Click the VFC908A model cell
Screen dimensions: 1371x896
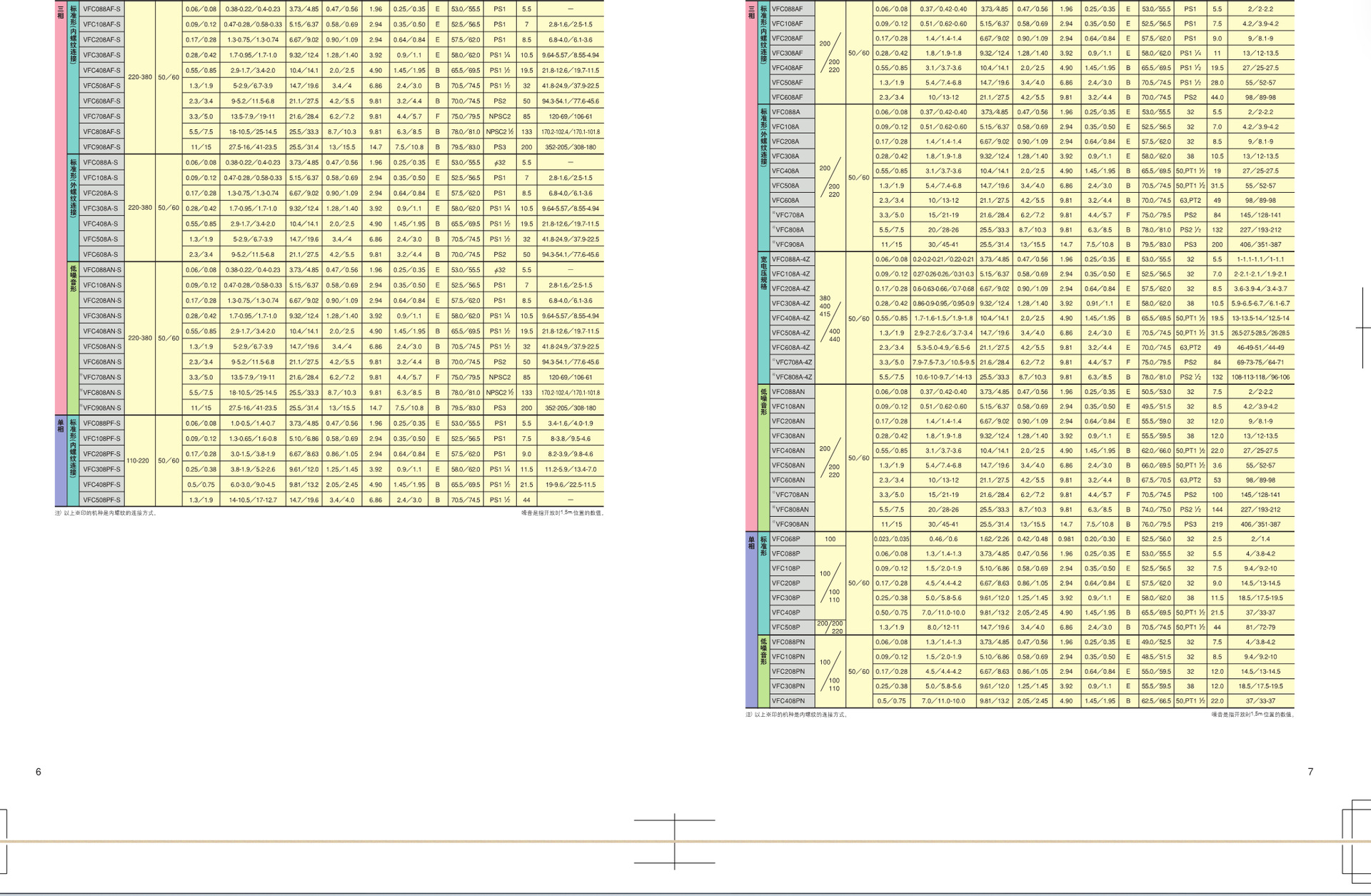click(789, 245)
